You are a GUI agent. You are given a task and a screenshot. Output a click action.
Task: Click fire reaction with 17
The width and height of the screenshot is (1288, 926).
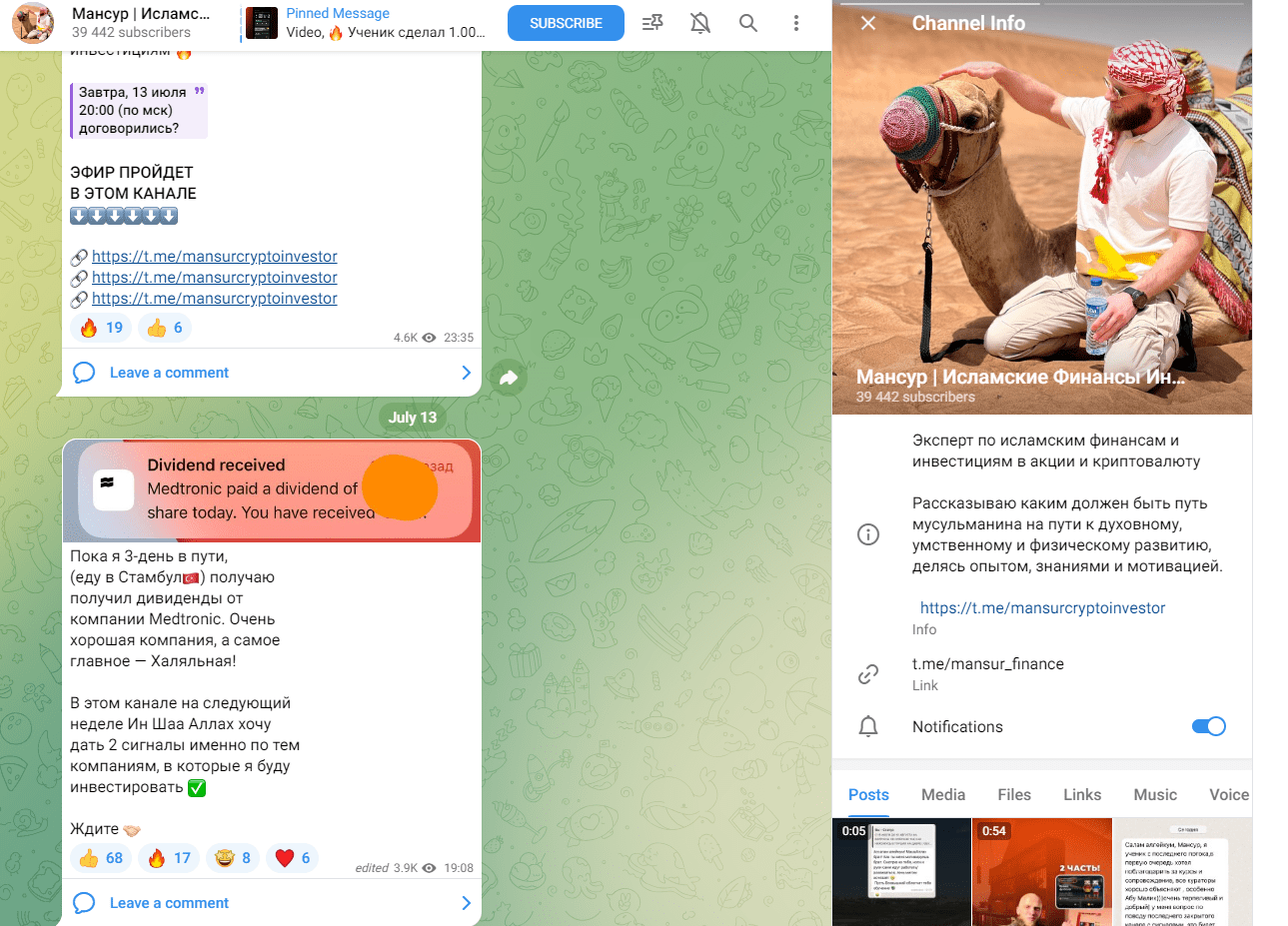pos(169,858)
